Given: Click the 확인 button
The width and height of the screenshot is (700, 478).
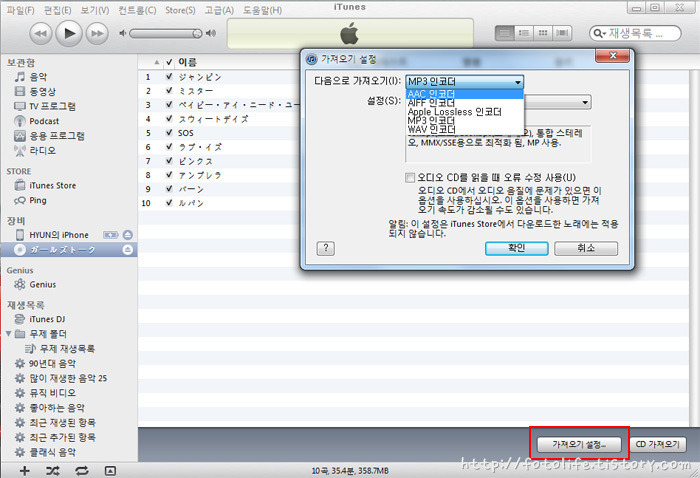Looking at the screenshot, I should 517,249.
